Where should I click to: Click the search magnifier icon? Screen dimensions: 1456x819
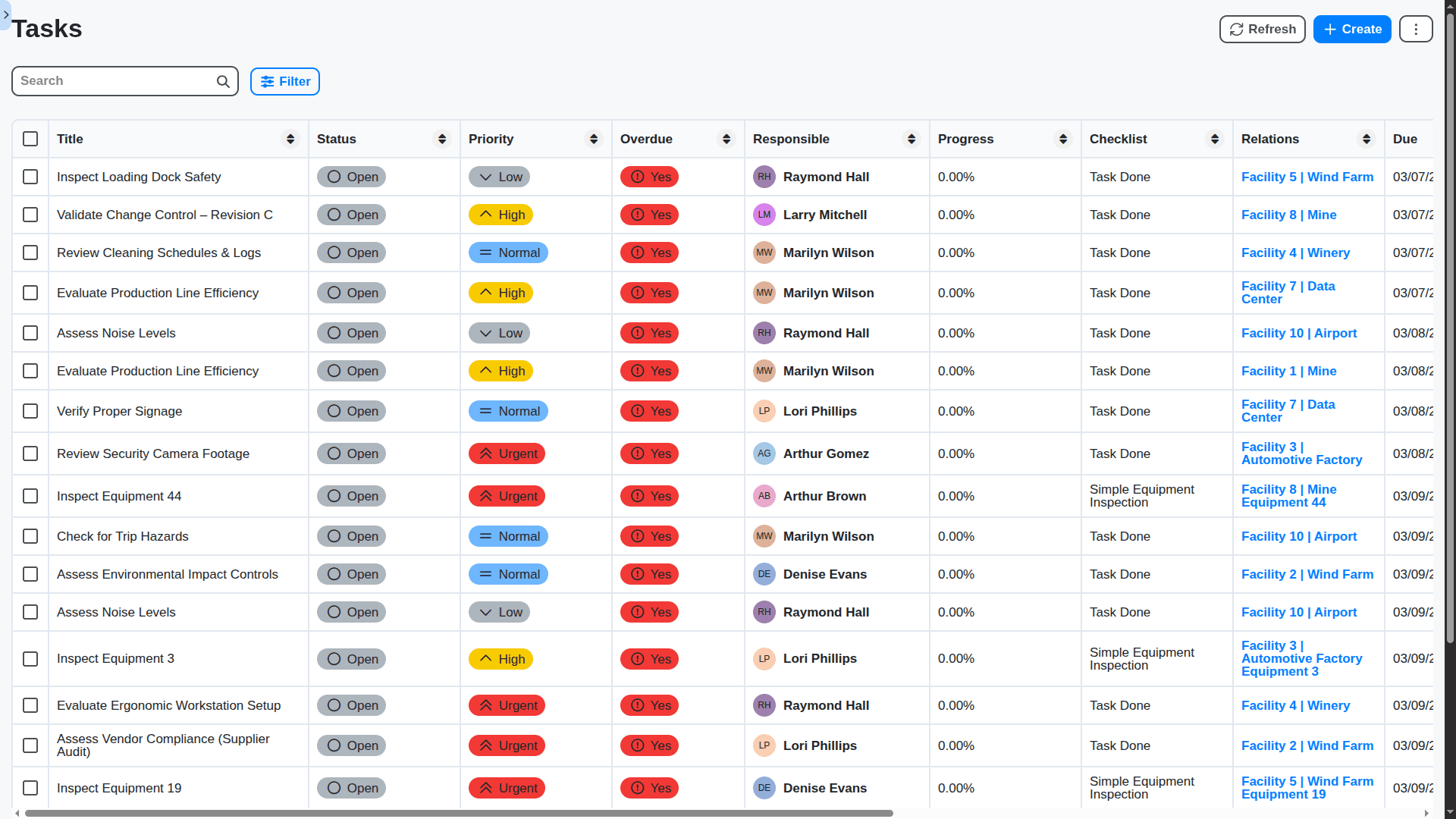tap(222, 80)
